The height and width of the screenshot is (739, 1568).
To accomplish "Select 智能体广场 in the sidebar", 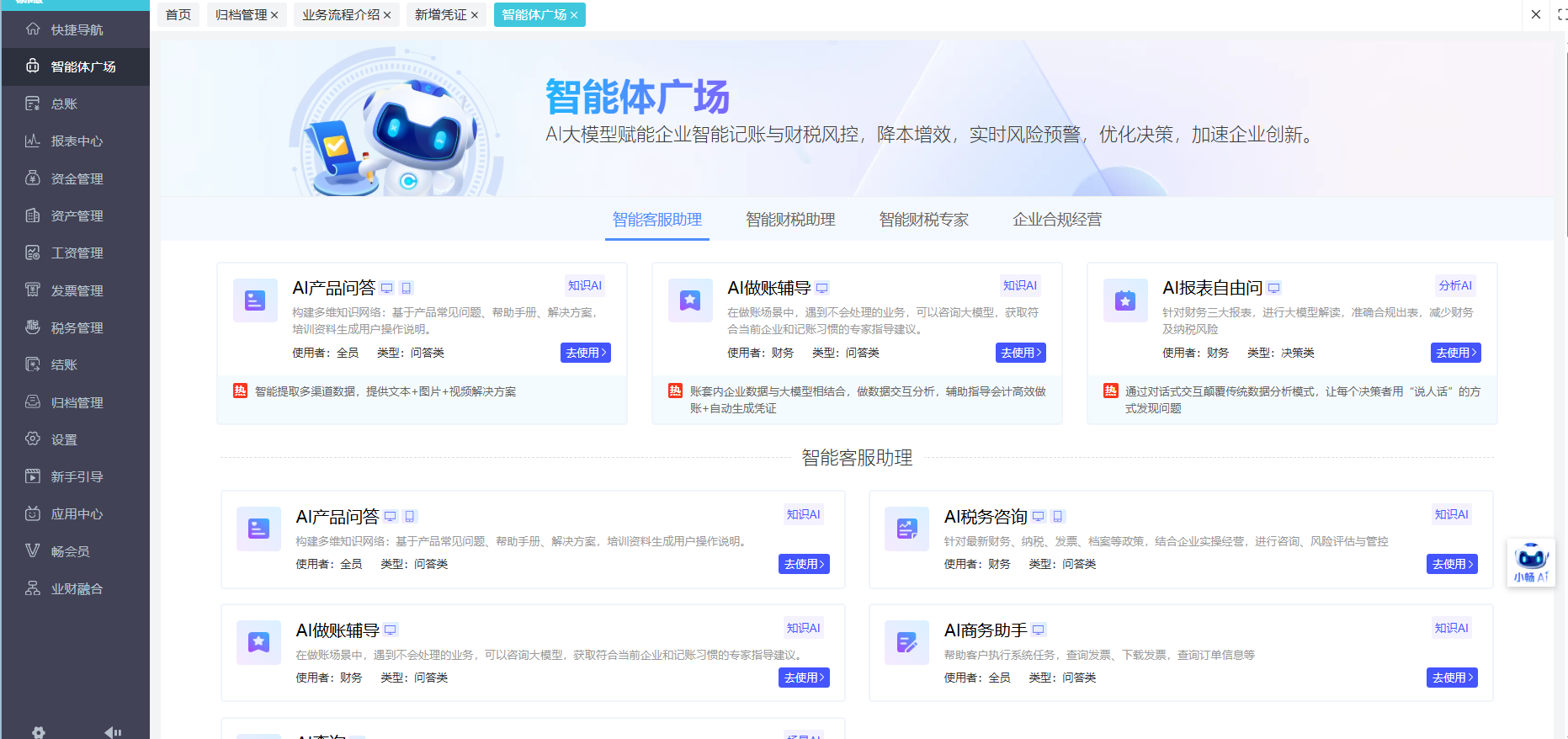I will [x=76, y=66].
